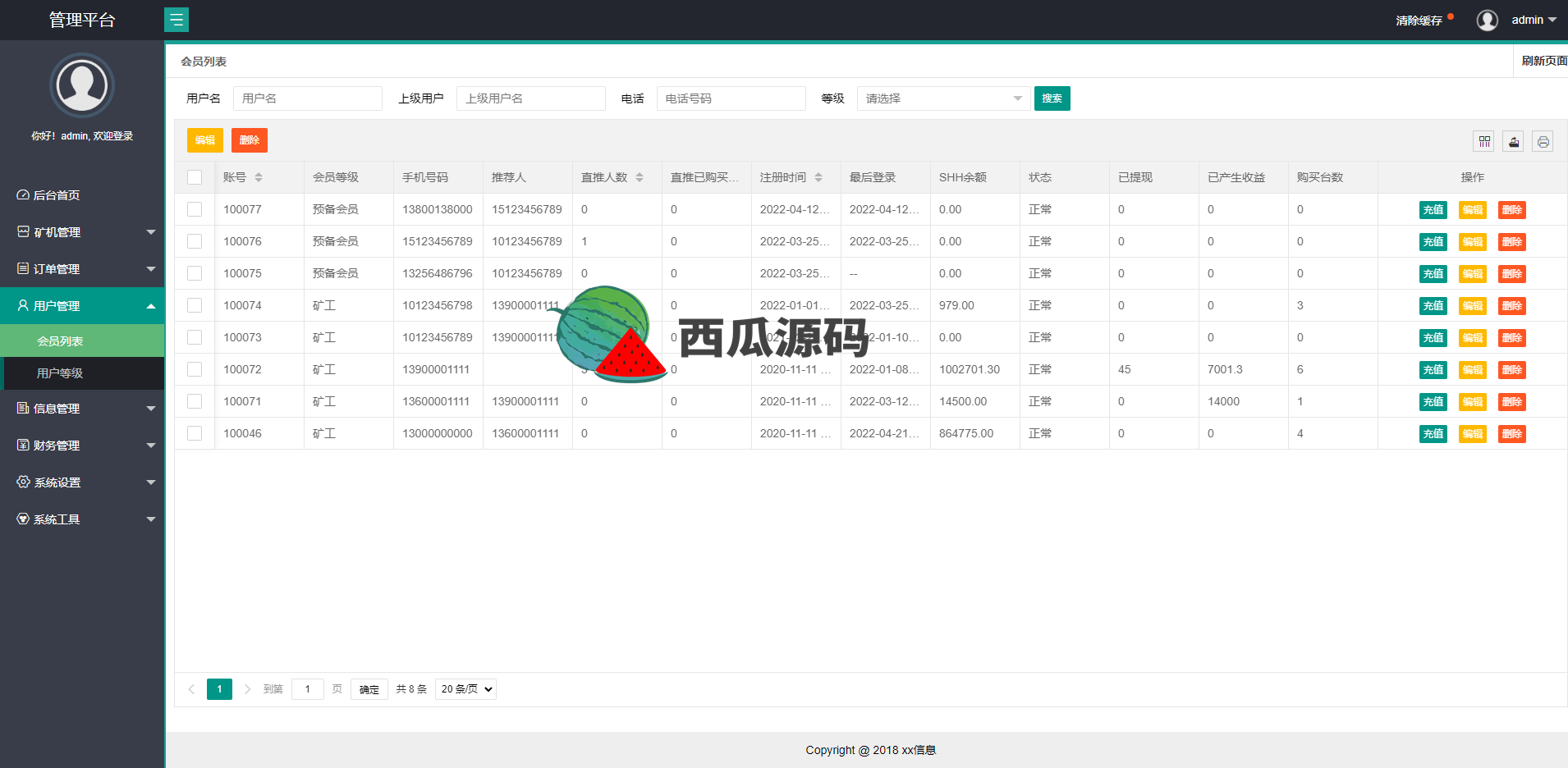
Task: Expand 财务管理 menu
Action: 82,446
